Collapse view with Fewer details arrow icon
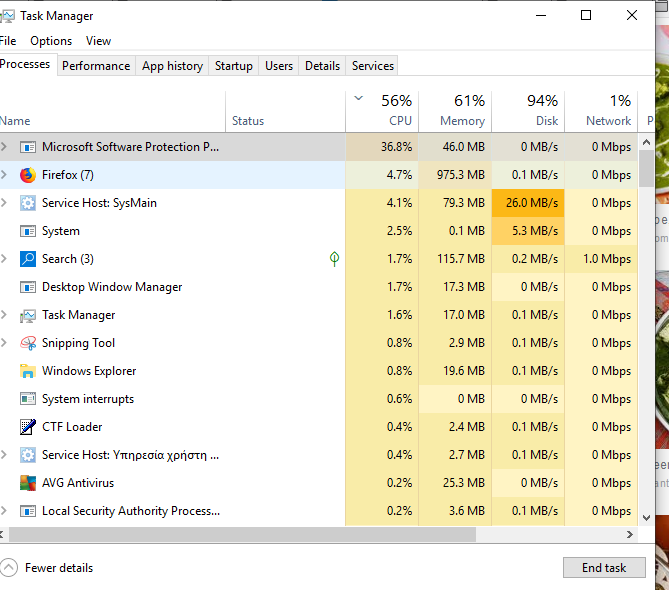This screenshot has height=590, width=669. [9, 568]
